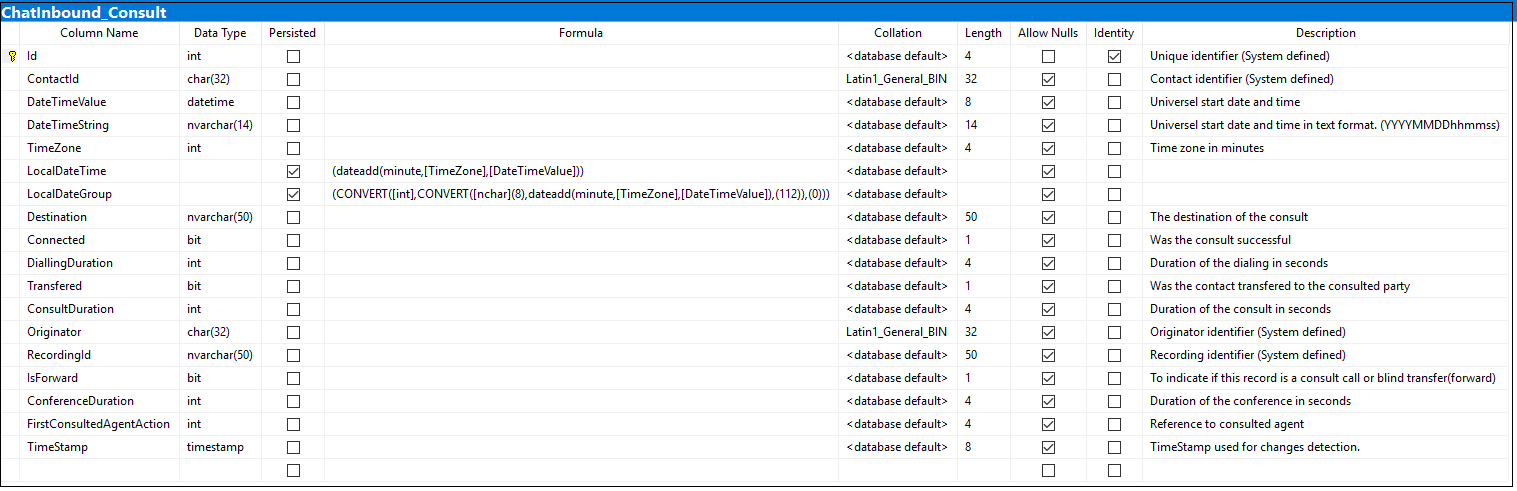Viewport: 1517px width, 491px height.
Task: Select the Column Name header
Action: (100, 33)
